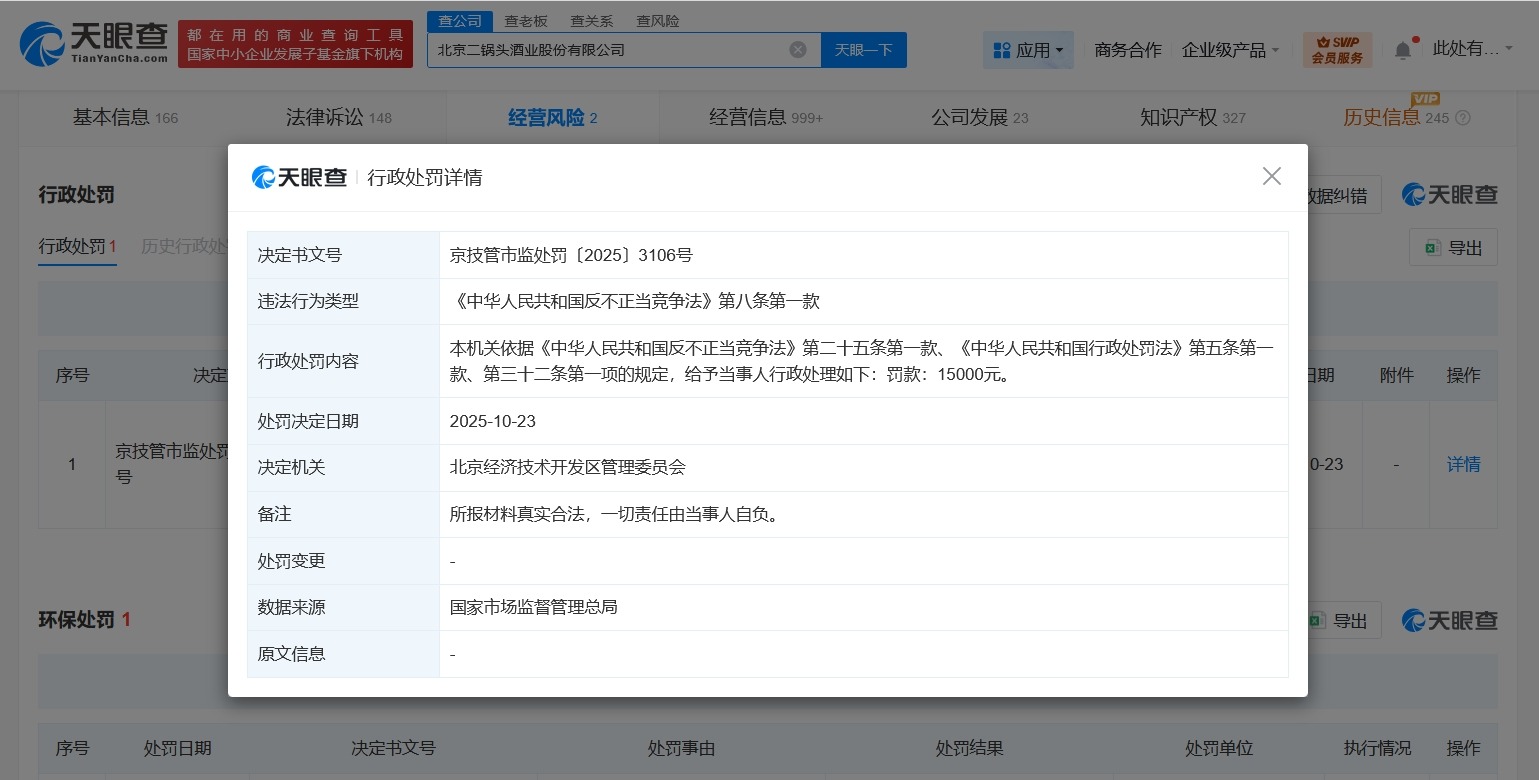The height and width of the screenshot is (780, 1539).
Task: Open 详情 for penalty record 1
Action: click(x=1463, y=464)
